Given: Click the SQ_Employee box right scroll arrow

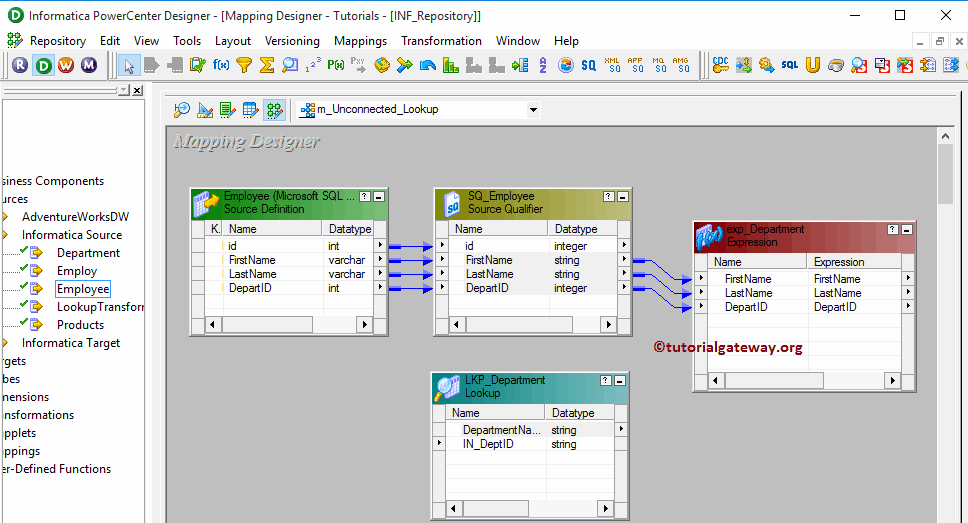Looking at the screenshot, I should point(609,324).
